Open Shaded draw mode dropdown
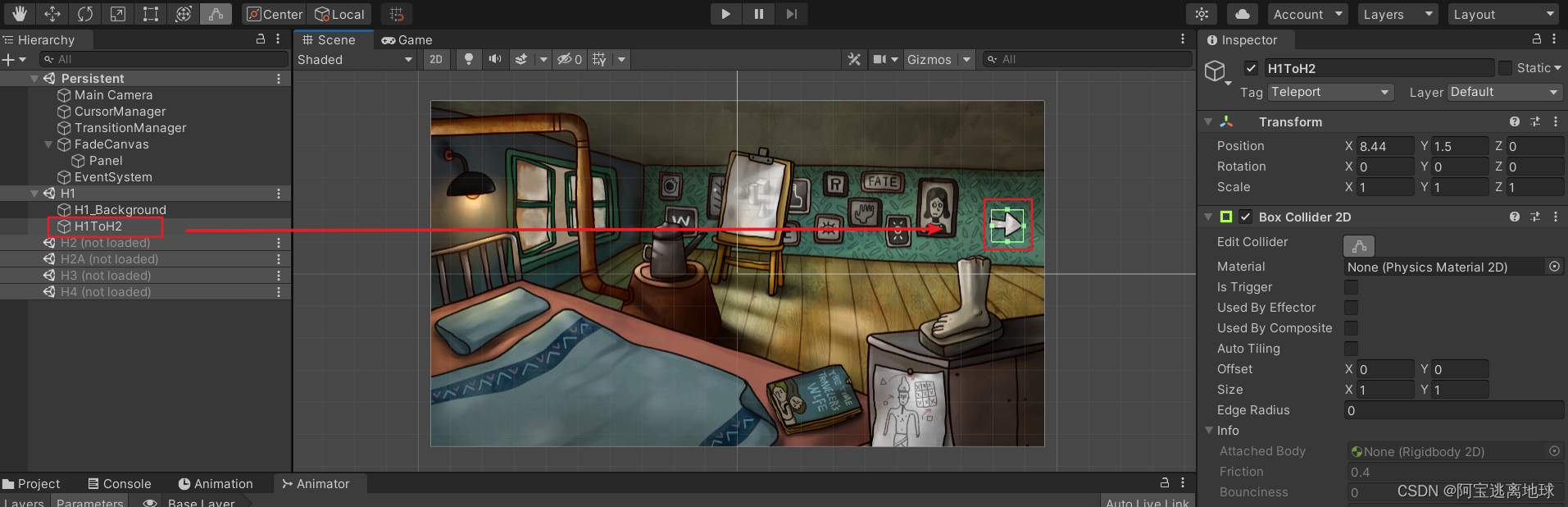The image size is (1568, 507). click(355, 59)
